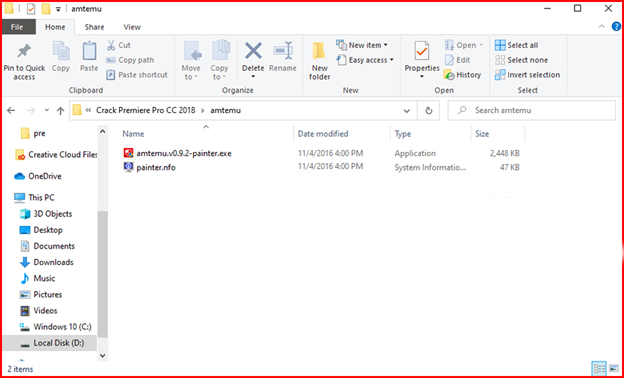
Task: Switch to the View ribbon tab
Action: tap(132, 27)
